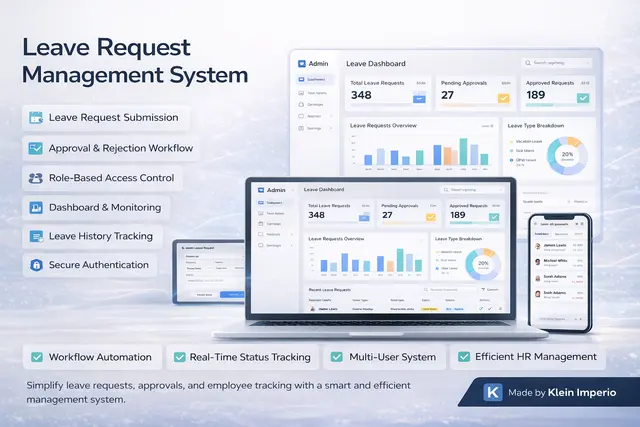Click the blue icon in laptop Total Leave Requests card
640x427 pixels.
click(364, 217)
